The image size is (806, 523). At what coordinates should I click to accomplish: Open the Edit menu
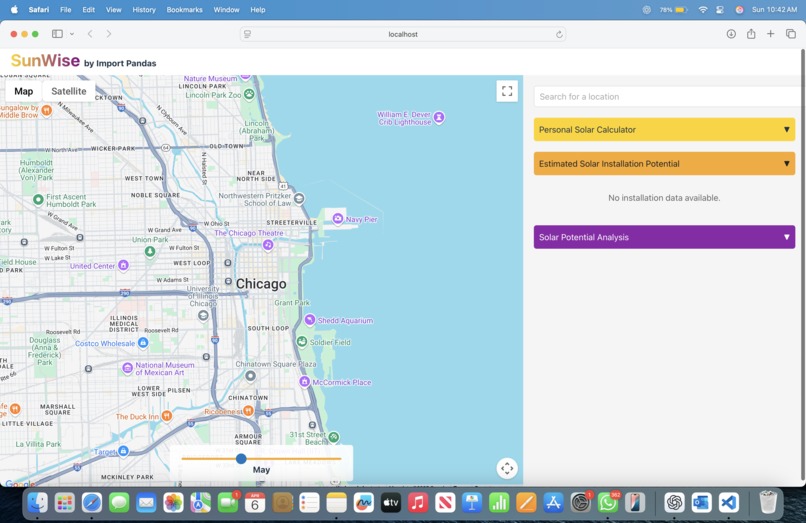pos(88,10)
